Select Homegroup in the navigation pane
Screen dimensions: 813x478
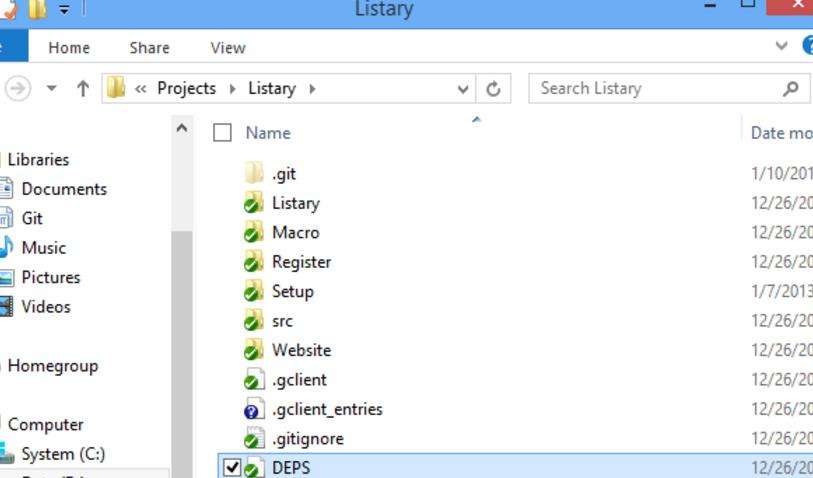53,366
